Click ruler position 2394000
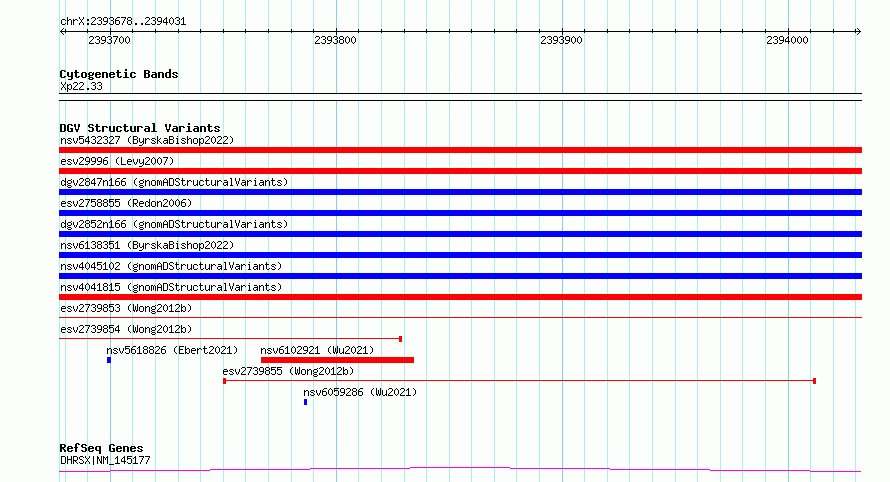Image resolution: width=890 pixels, height=482 pixels. click(787, 40)
